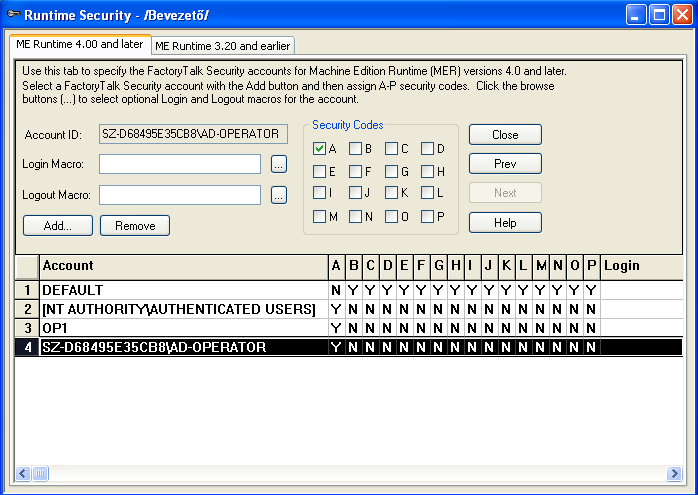Browse for a Logout Macro
This screenshot has width=698, height=495.
click(x=279, y=195)
